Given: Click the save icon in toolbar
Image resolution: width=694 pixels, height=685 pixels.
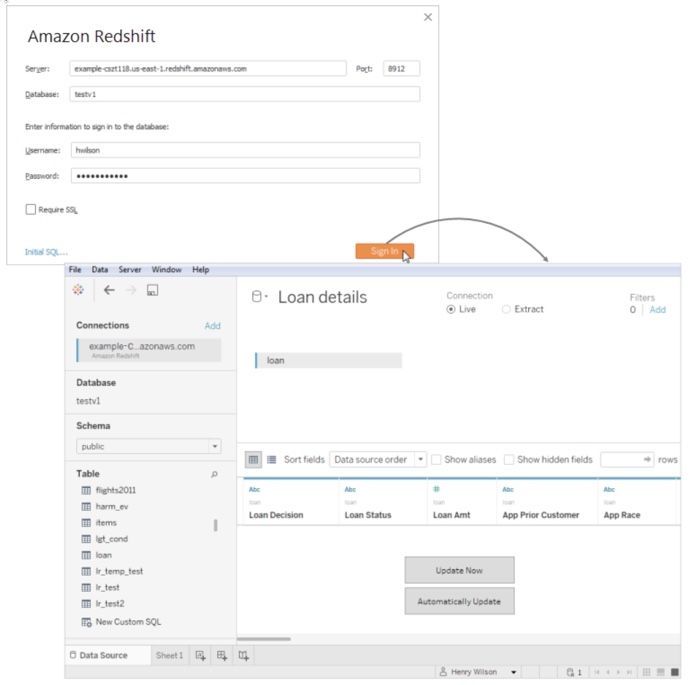Looking at the screenshot, I should (153, 291).
